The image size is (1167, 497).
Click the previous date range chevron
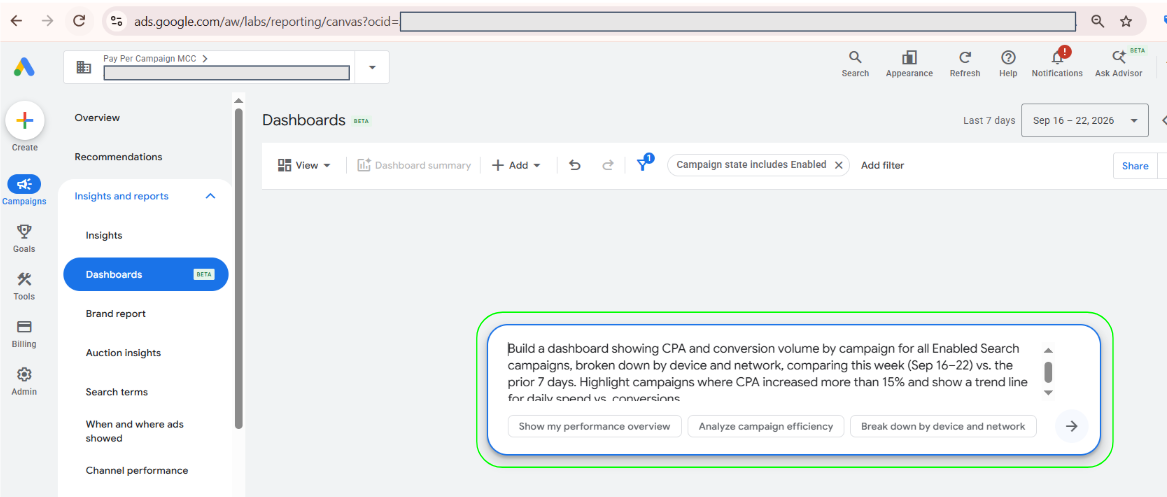1163,121
